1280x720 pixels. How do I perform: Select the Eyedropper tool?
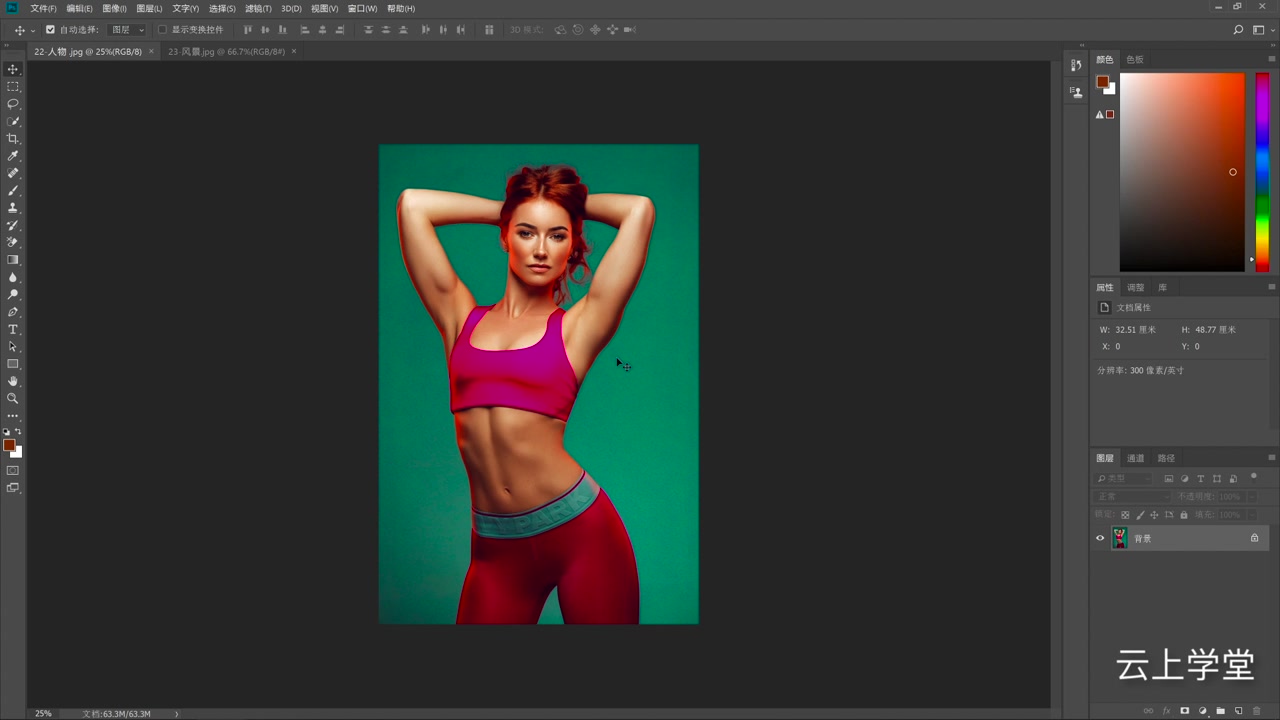point(13,156)
